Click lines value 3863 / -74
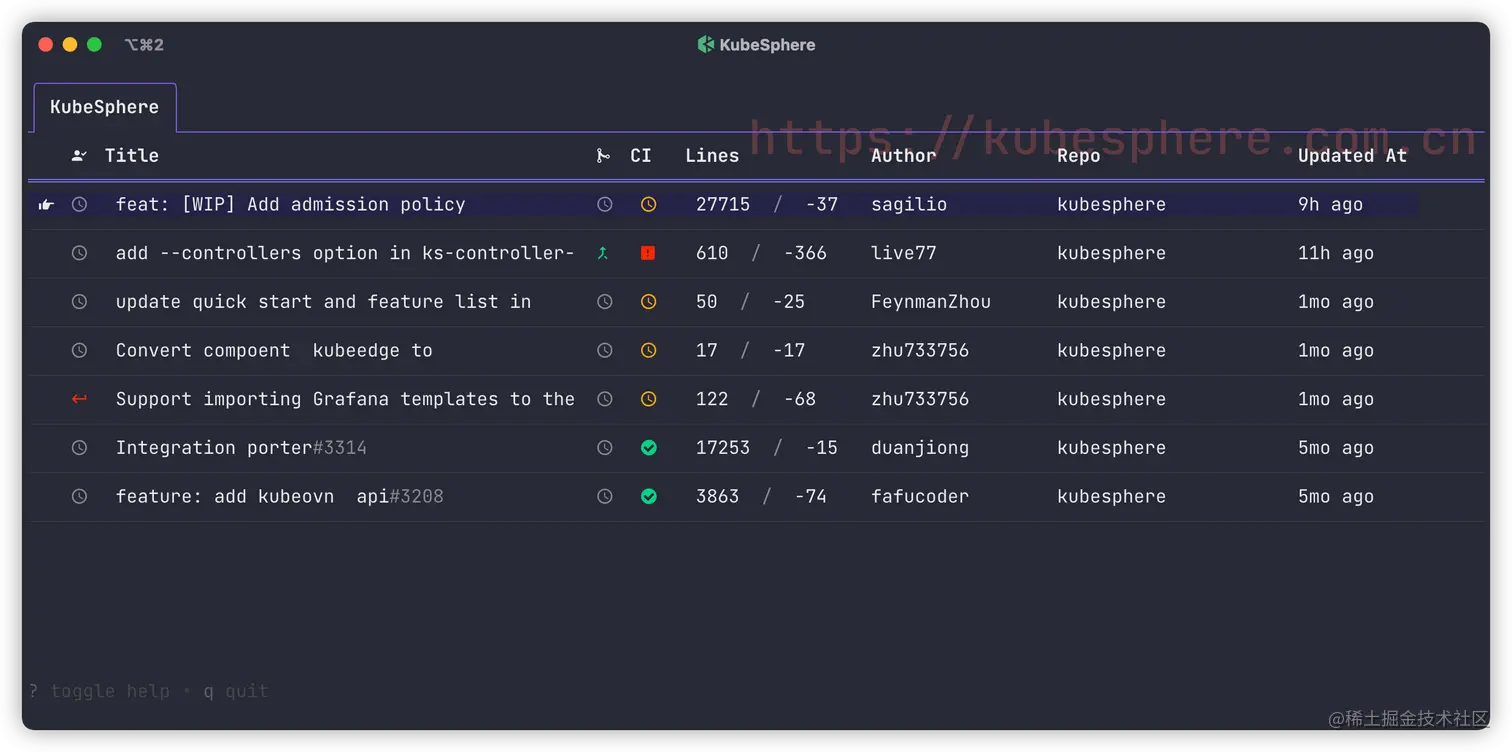Image resolution: width=1512 pixels, height=752 pixels. pyautogui.click(x=762, y=496)
